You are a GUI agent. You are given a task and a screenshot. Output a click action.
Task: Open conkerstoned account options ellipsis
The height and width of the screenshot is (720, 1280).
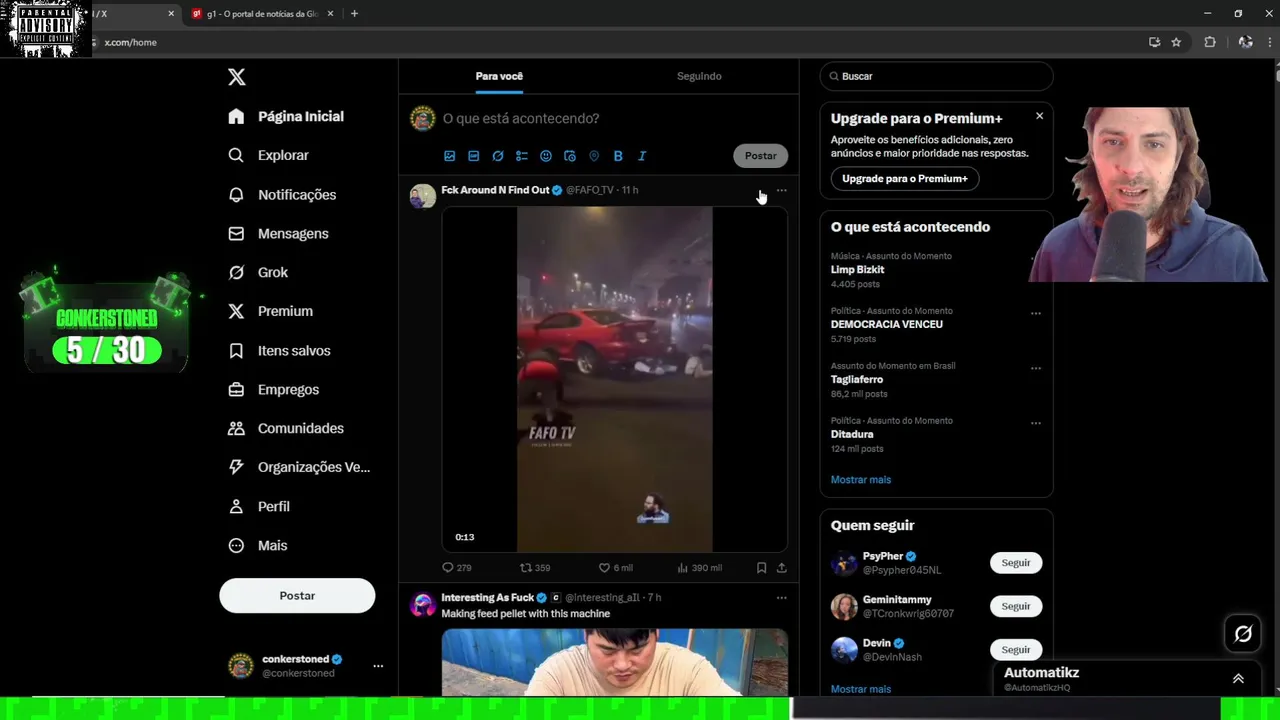378,665
